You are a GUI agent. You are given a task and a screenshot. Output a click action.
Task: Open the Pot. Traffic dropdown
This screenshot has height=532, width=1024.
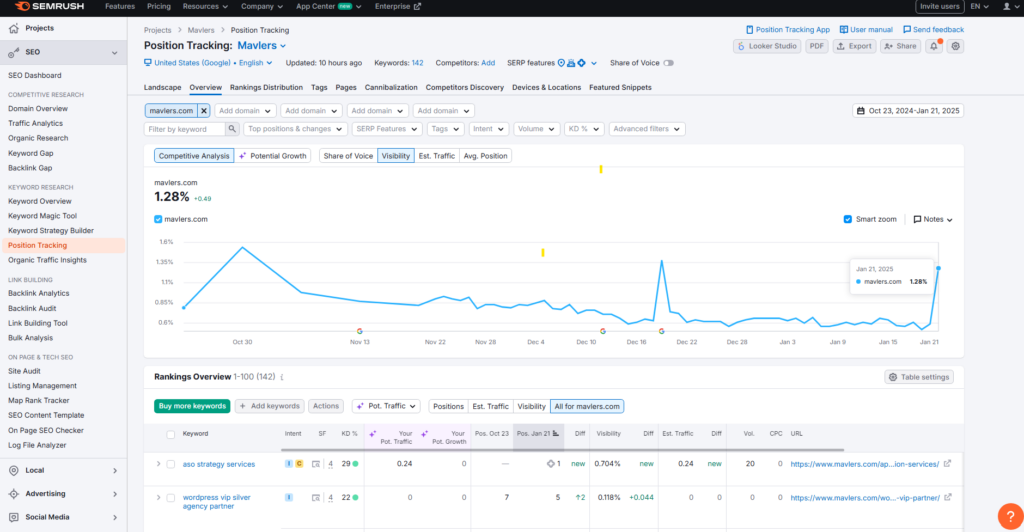pyautogui.click(x=386, y=407)
